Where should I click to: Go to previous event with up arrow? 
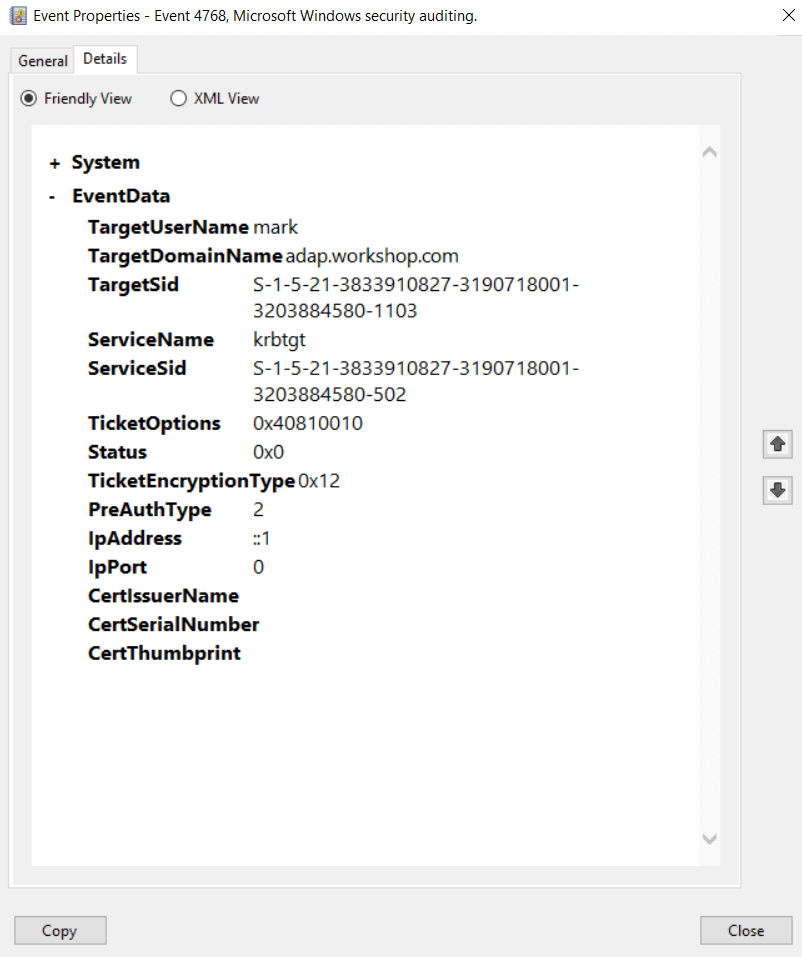point(777,444)
